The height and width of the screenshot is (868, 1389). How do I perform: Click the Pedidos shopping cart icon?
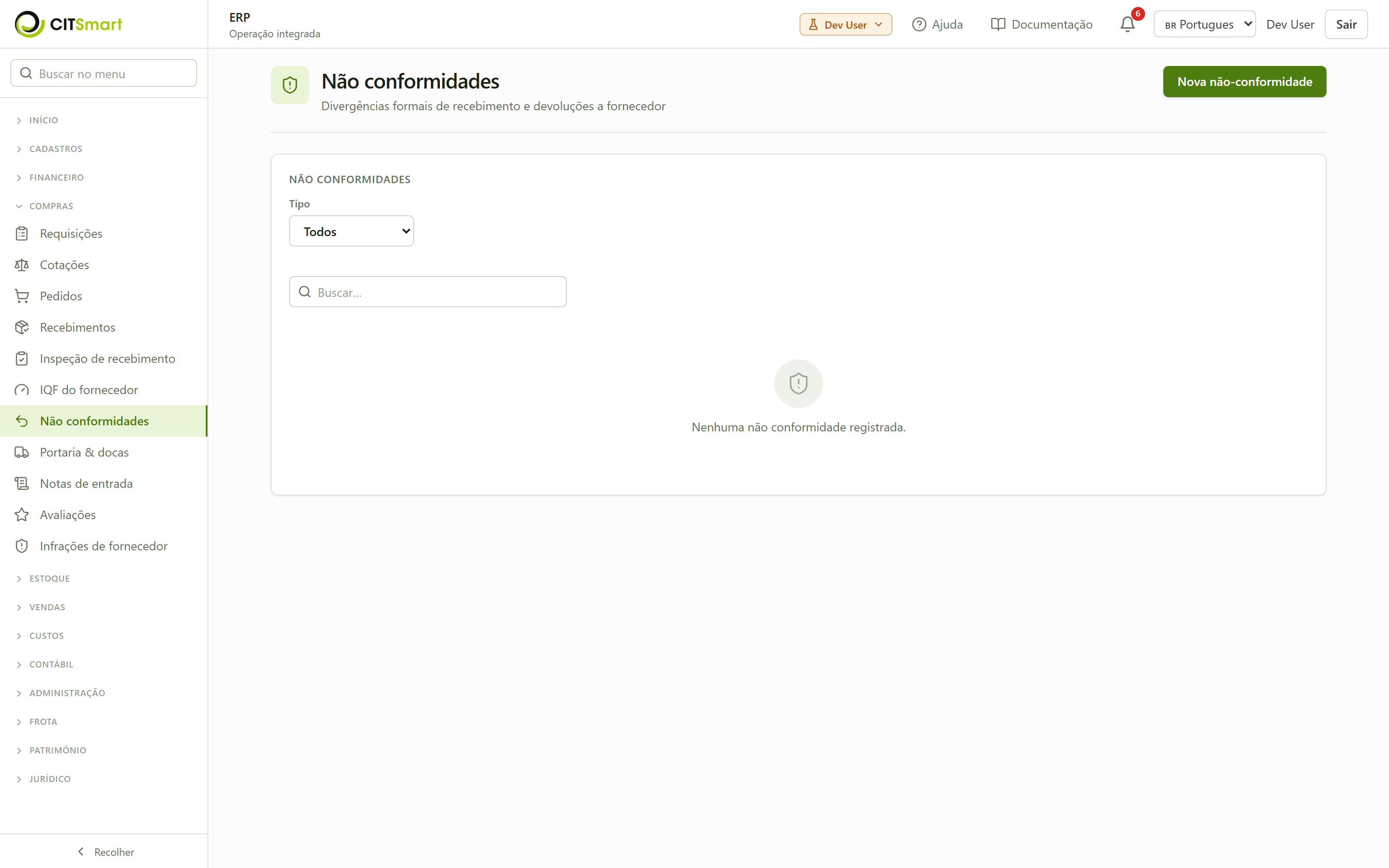(22, 296)
